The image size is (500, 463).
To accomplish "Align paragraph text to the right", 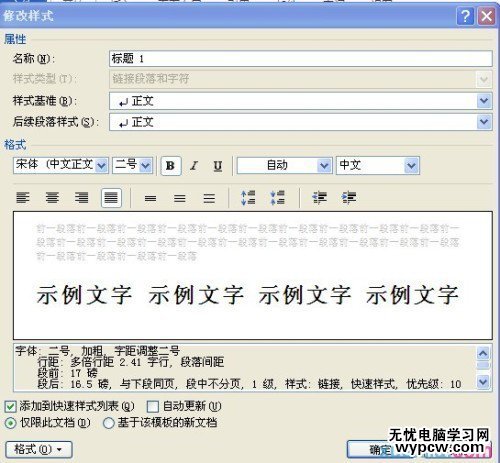I will click(x=82, y=198).
